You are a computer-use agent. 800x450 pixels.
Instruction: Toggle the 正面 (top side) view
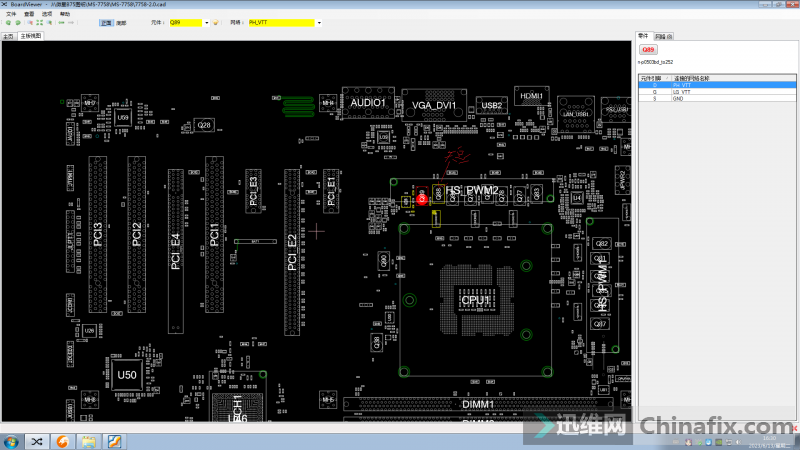click(106, 21)
